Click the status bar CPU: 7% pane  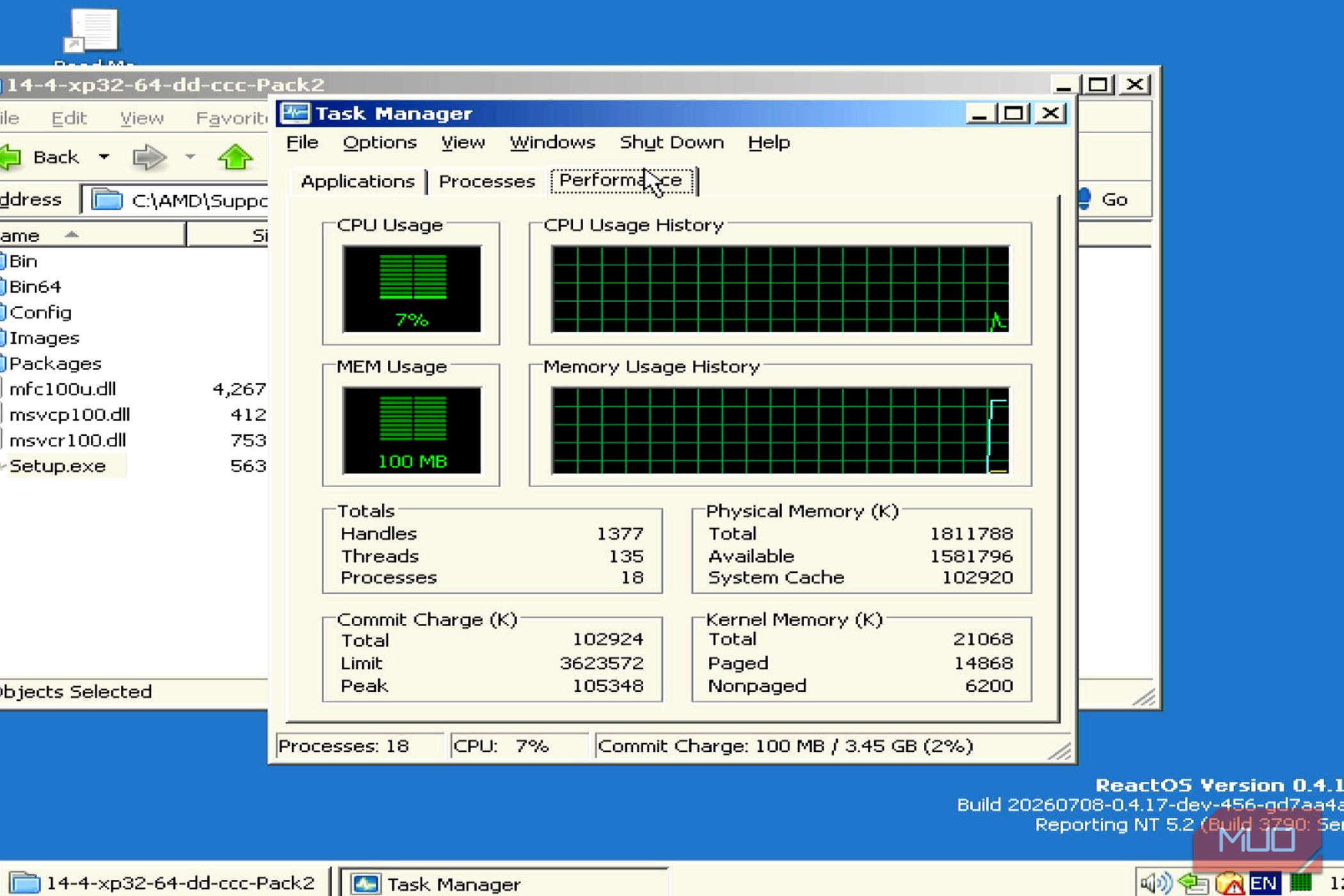[518, 746]
